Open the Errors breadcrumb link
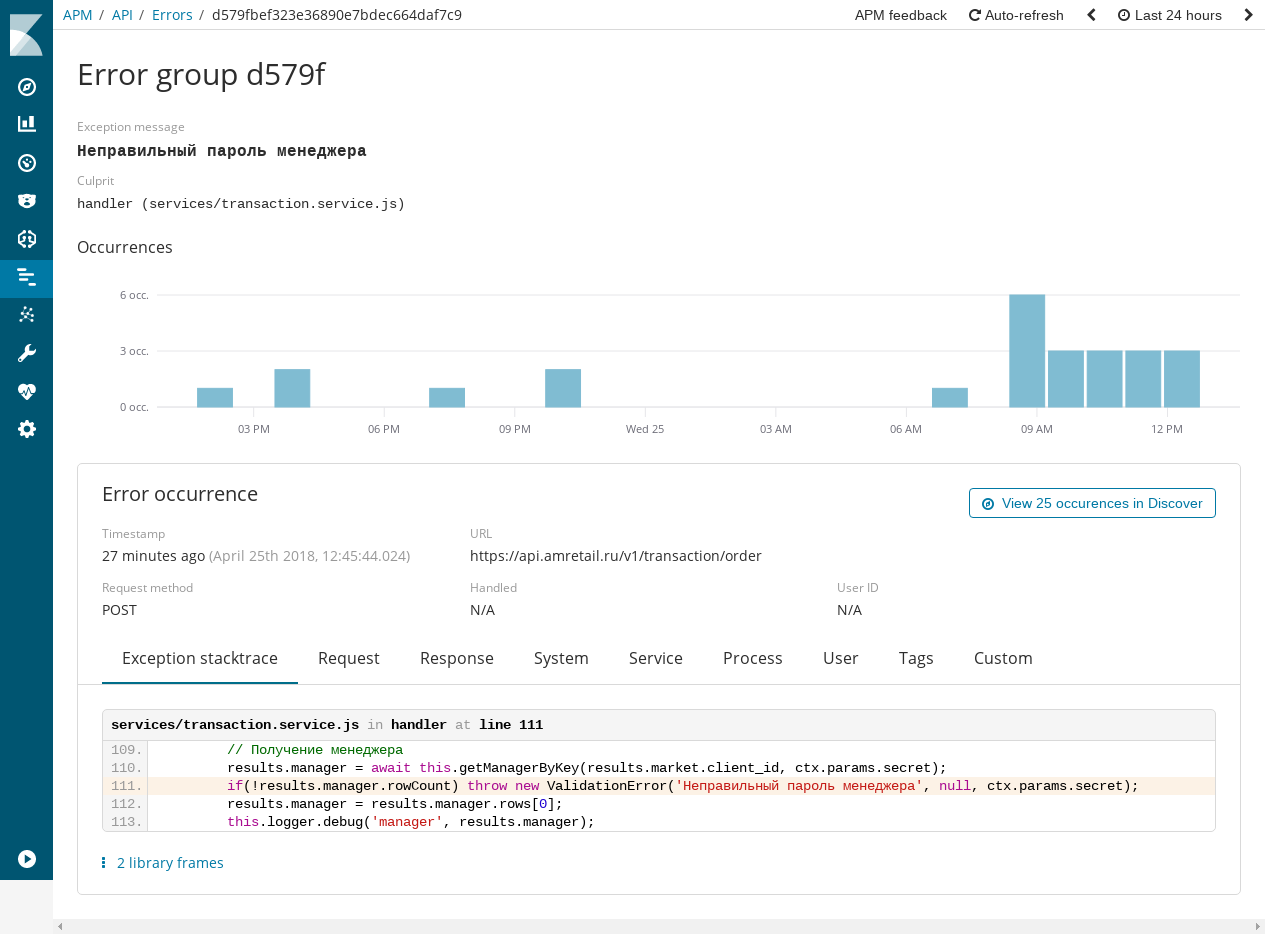Viewport: 1265px width, 934px height. pyautogui.click(x=171, y=15)
